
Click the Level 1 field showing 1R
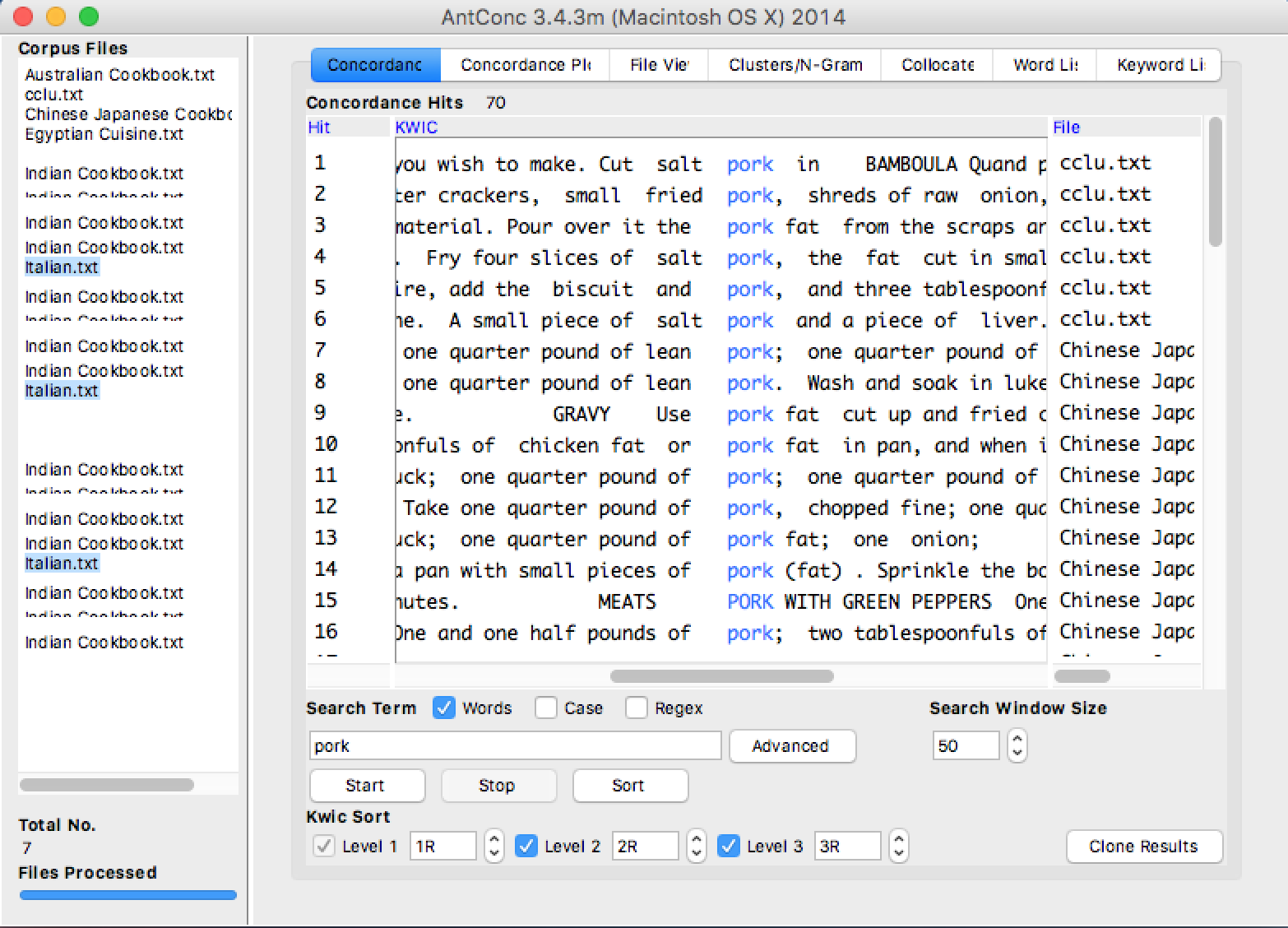coord(443,846)
